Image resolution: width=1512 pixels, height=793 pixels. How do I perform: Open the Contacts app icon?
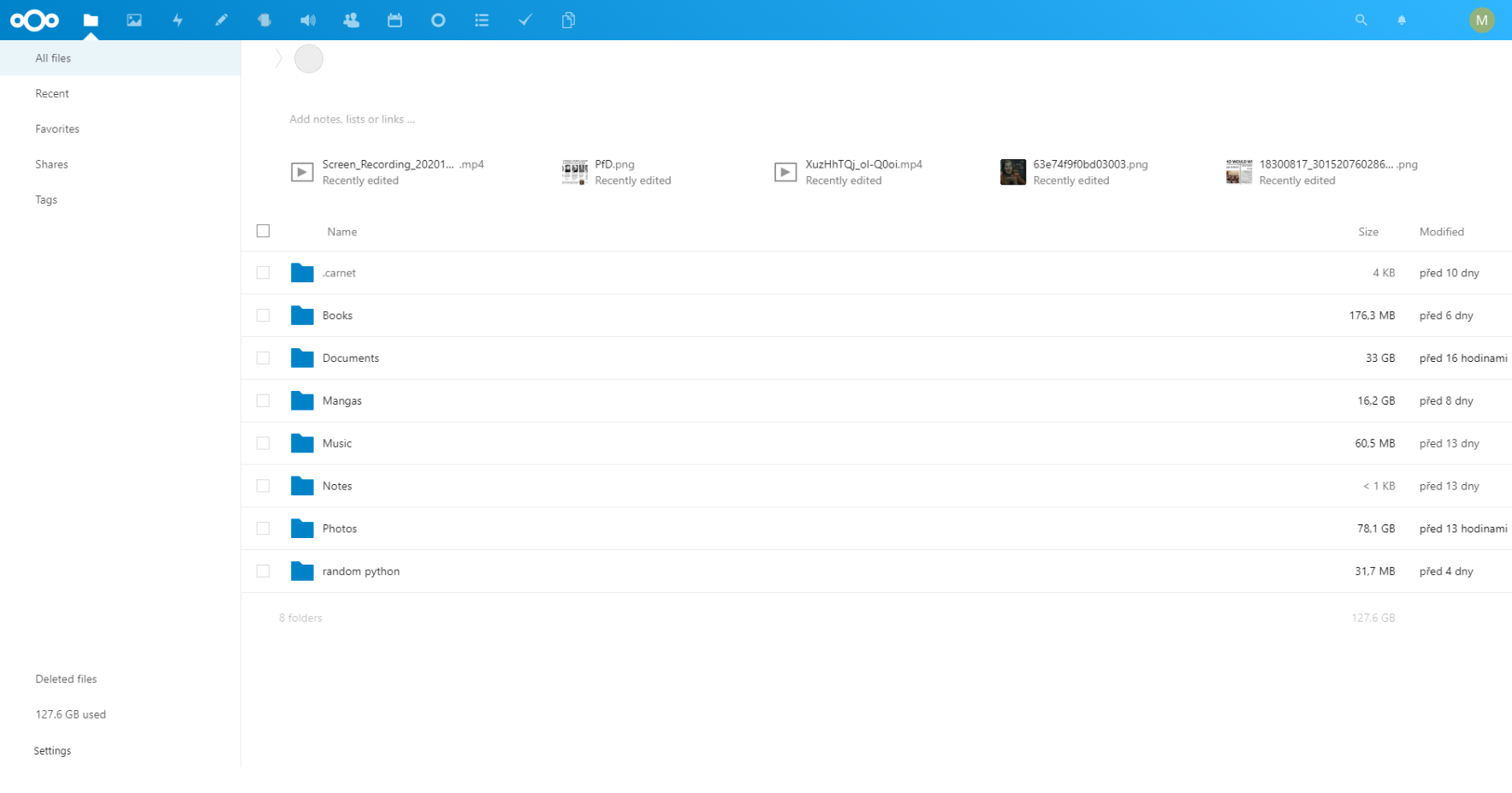tap(351, 20)
